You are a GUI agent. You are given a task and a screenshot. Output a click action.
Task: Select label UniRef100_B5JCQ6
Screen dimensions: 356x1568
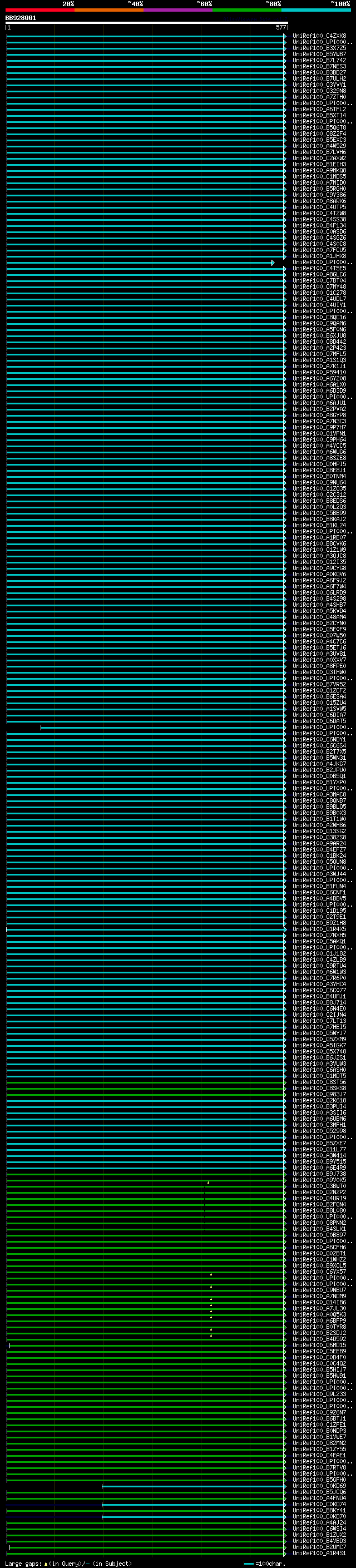[319, 1492]
